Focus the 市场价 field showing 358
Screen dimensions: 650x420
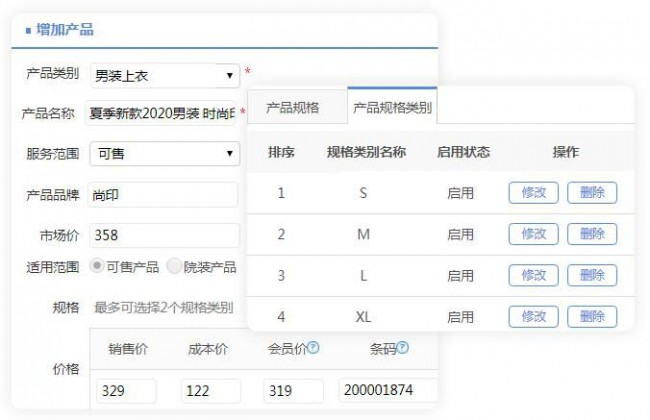pyautogui.click(x=164, y=235)
